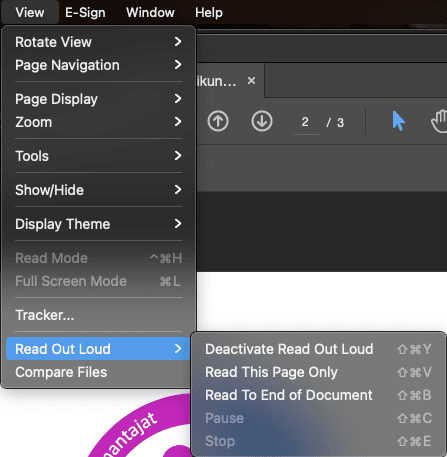Activate the hand pan tool
The width and height of the screenshot is (447, 457).
(x=439, y=121)
